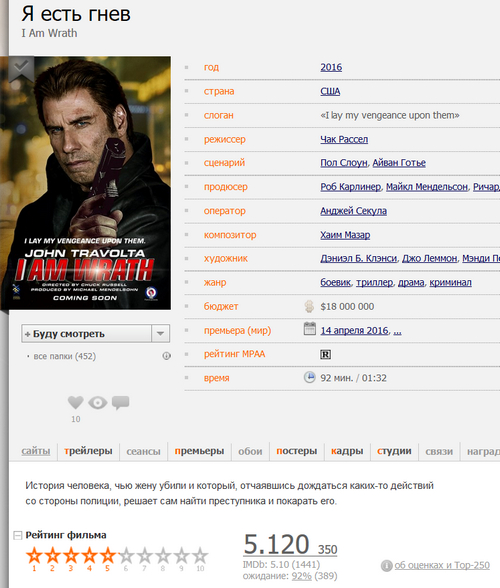Click the heart favorite icon
Image resolution: width=500 pixels, height=588 pixels.
click(75, 402)
